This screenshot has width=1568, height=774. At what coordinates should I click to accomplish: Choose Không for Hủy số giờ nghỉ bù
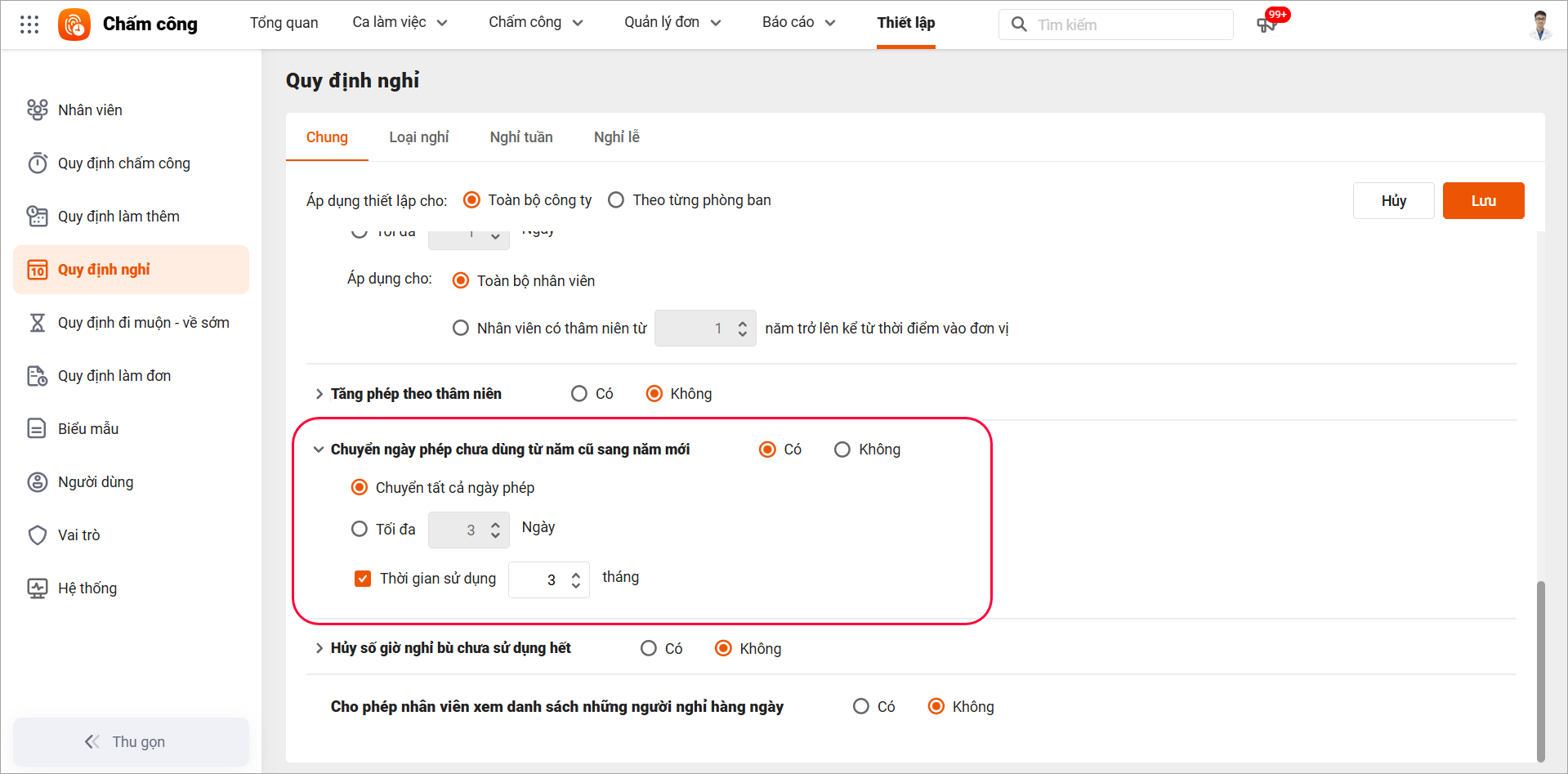tap(723, 648)
